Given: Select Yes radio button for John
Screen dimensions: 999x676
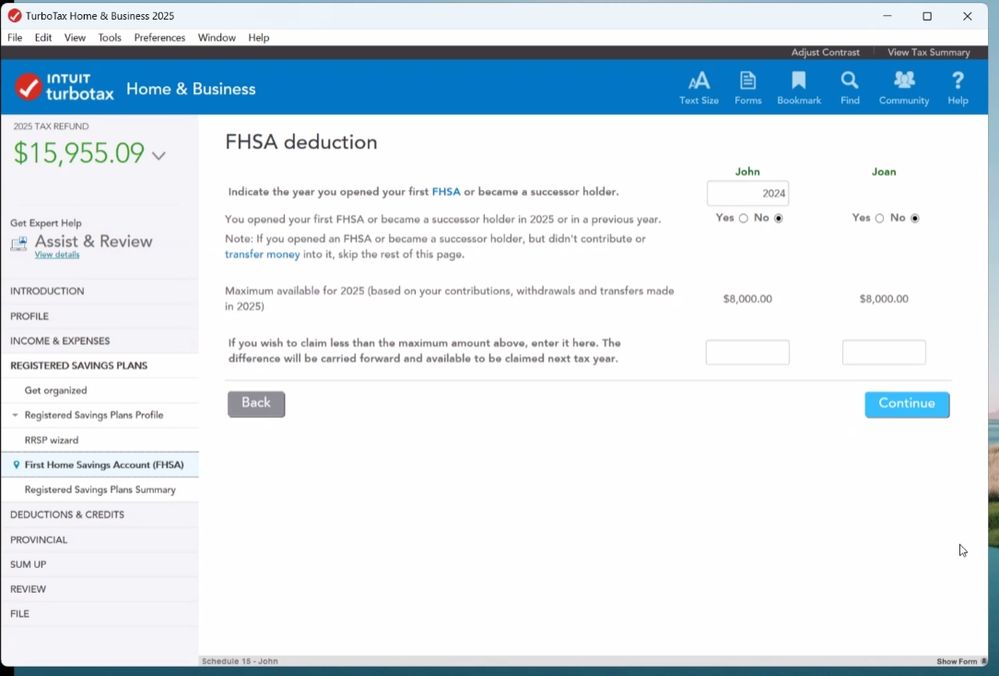Looking at the screenshot, I should [x=743, y=218].
